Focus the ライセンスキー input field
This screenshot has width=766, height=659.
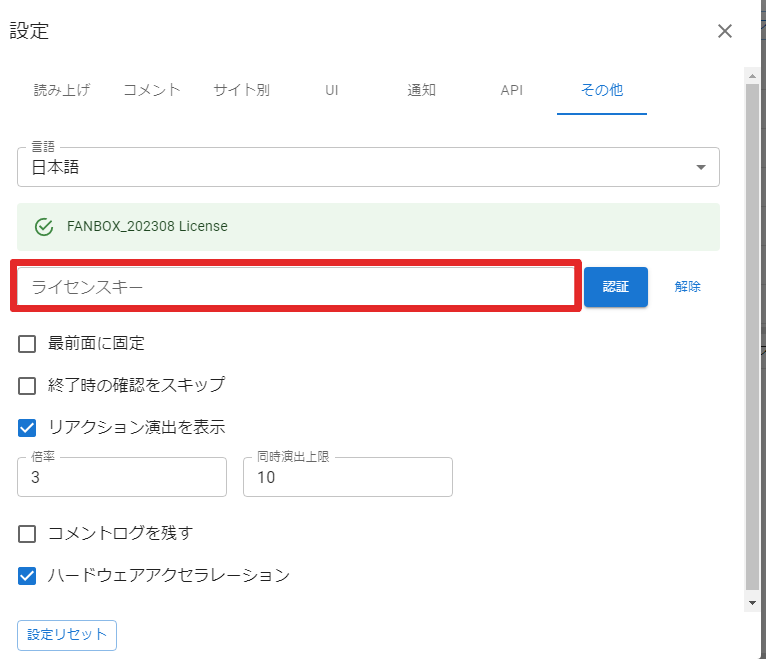pos(296,287)
